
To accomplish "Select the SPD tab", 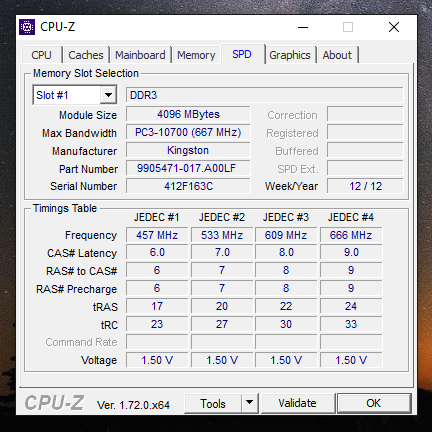I will coord(242,54).
